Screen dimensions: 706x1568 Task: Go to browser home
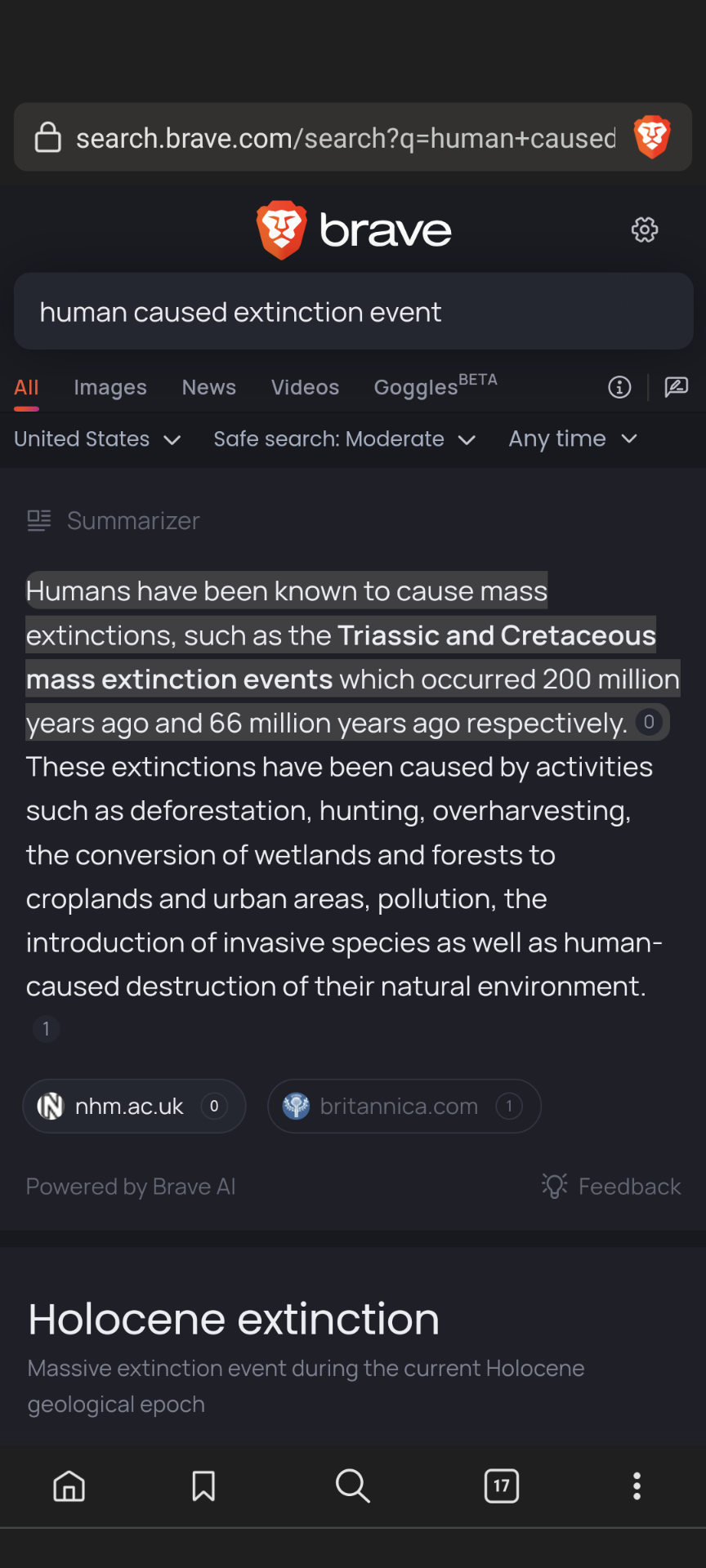(69, 1486)
